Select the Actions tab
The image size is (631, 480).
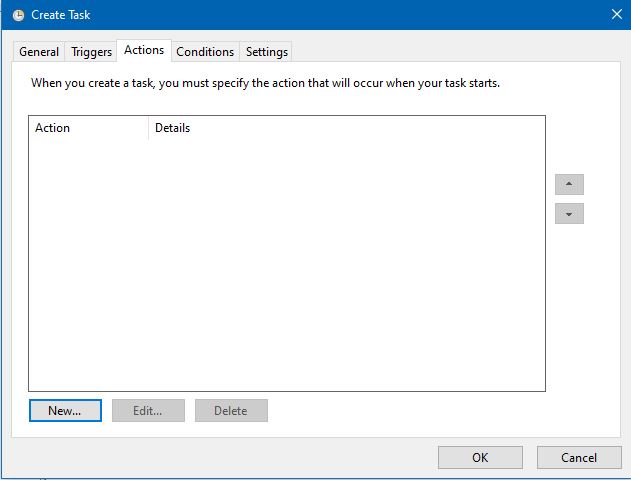144,50
